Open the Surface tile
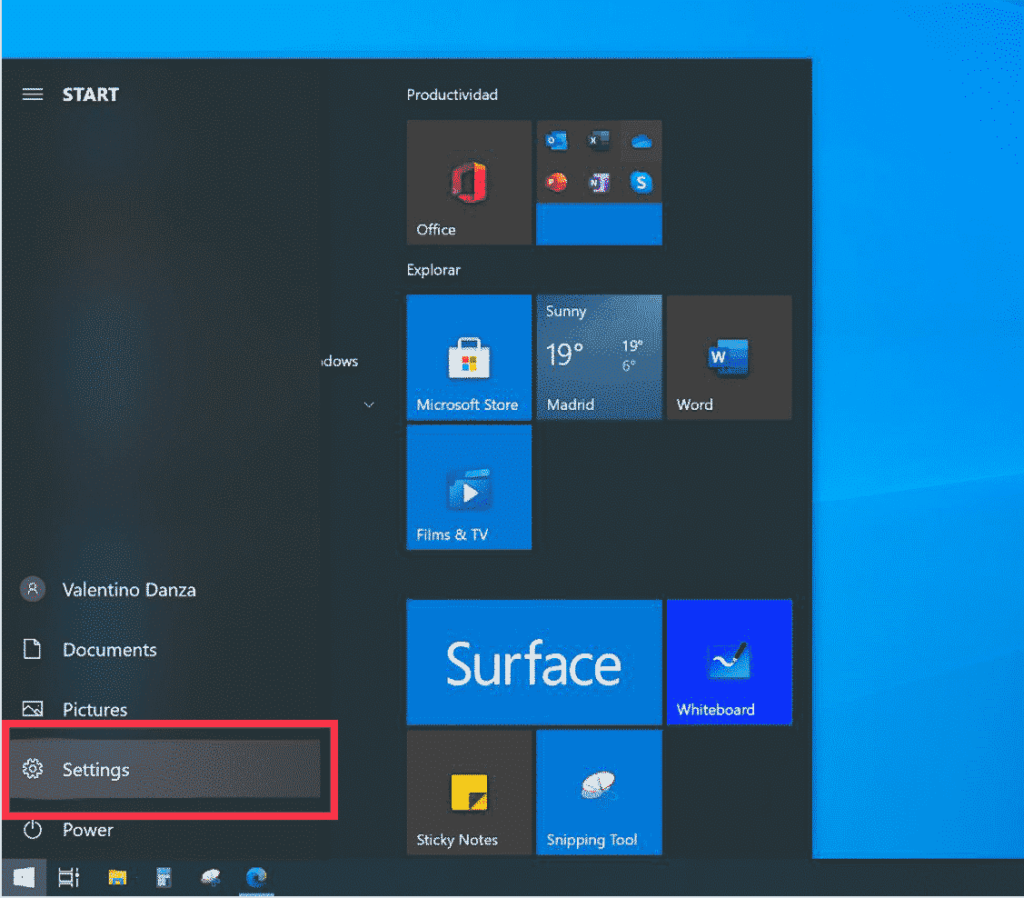 coord(534,662)
